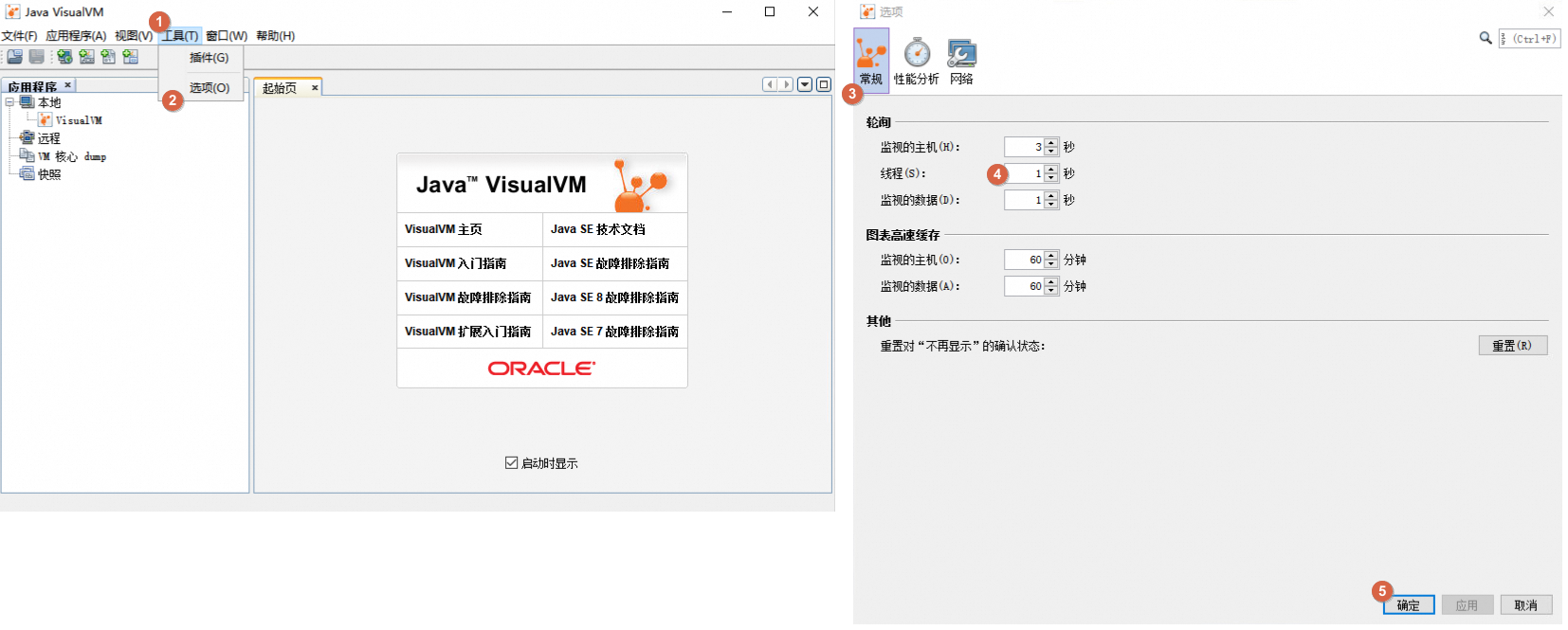
Task: Open Java SE 7 故障排除指南 link
Action: [x=614, y=332]
